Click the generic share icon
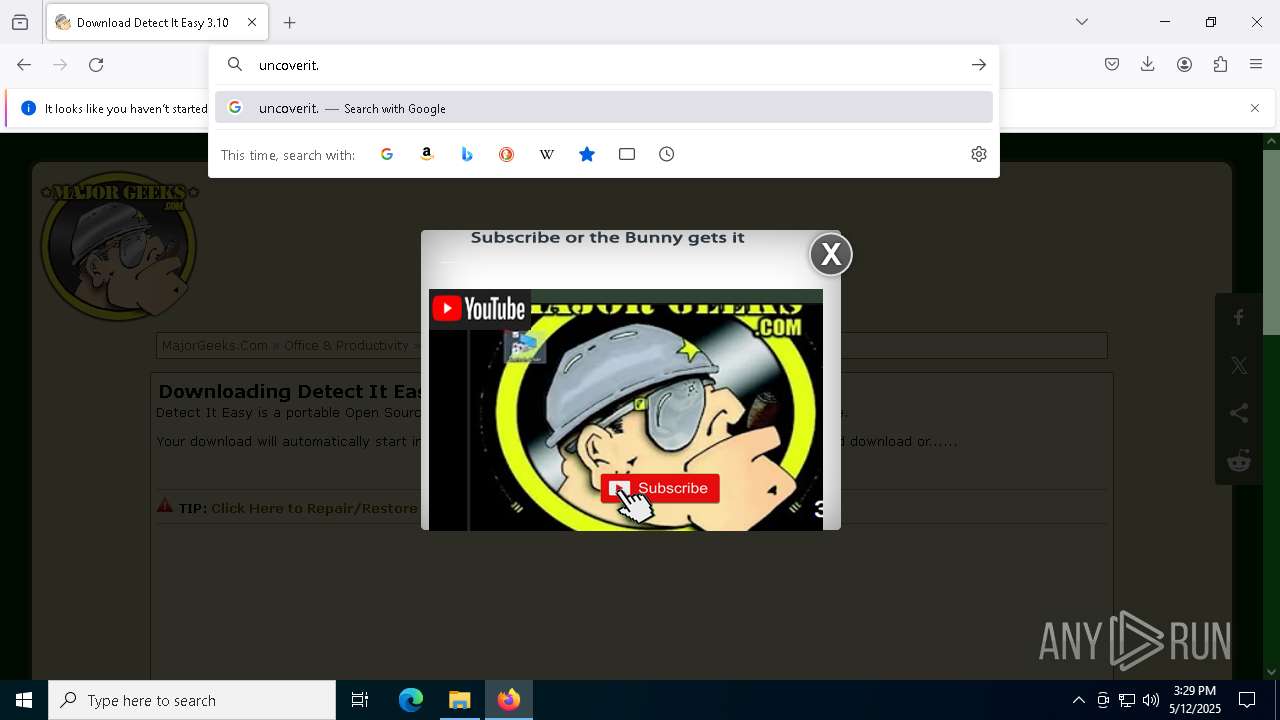The height and width of the screenshot is (720, 1280). (x=1239, y=413)
